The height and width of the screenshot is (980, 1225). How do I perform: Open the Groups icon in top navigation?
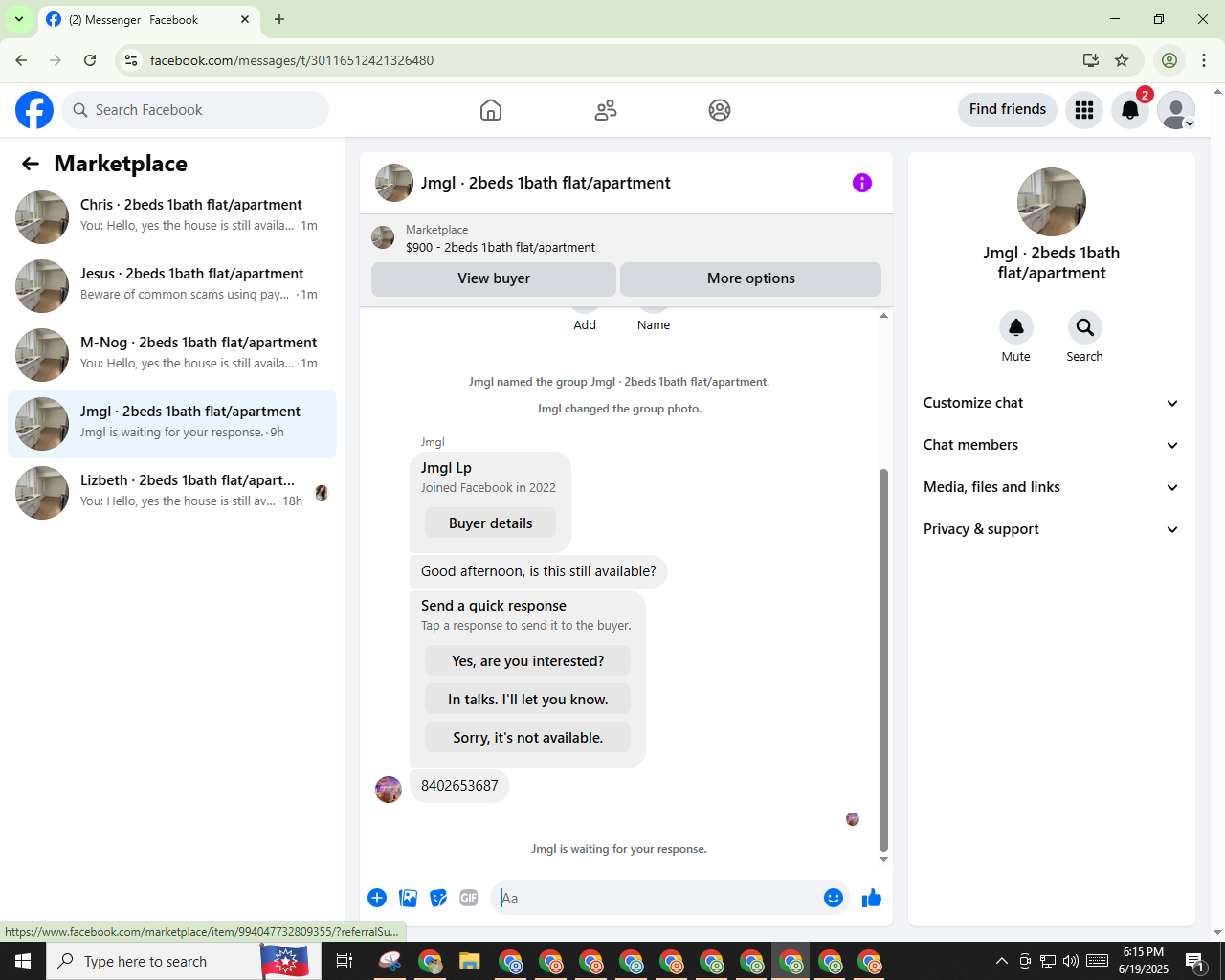(x=720, y=110)
